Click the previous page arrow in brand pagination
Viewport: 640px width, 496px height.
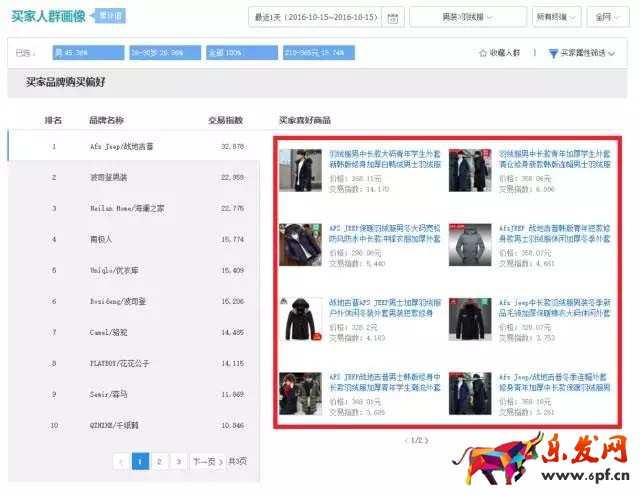pyautogui.click(x=121, y=461)
